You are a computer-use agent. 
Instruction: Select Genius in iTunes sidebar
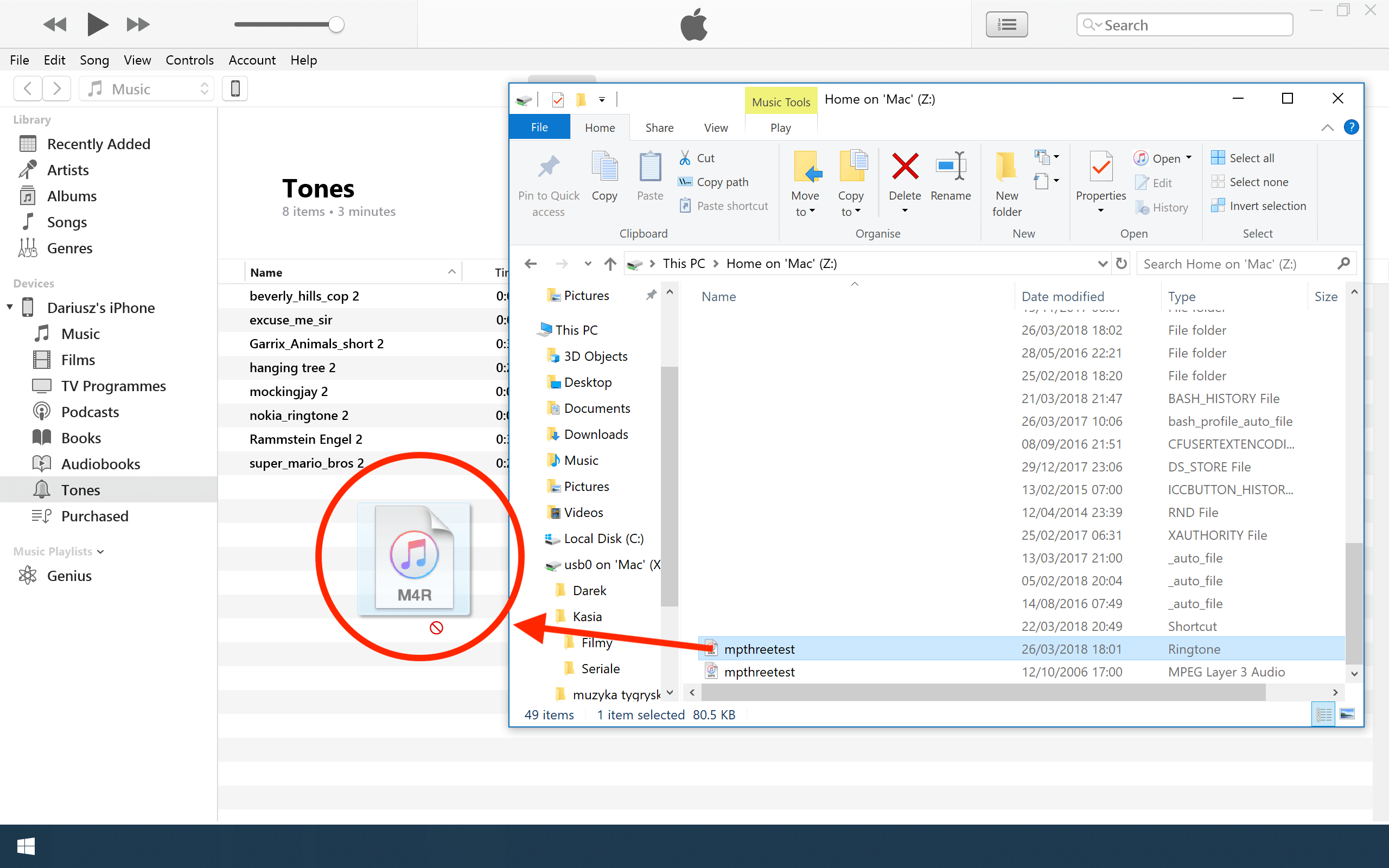(x=69, y=576)
